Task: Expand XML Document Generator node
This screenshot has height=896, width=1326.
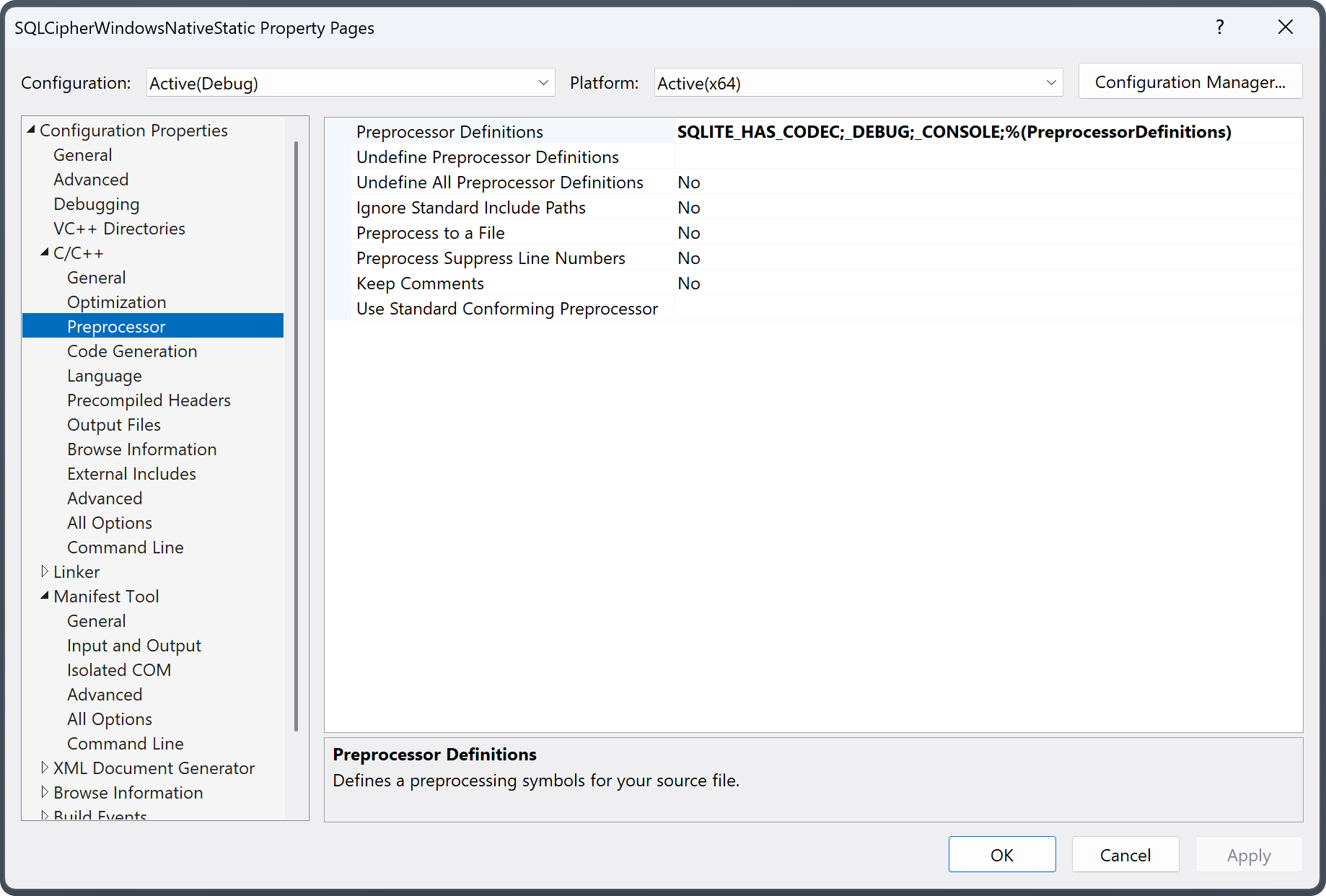Action: coord(45,768)
